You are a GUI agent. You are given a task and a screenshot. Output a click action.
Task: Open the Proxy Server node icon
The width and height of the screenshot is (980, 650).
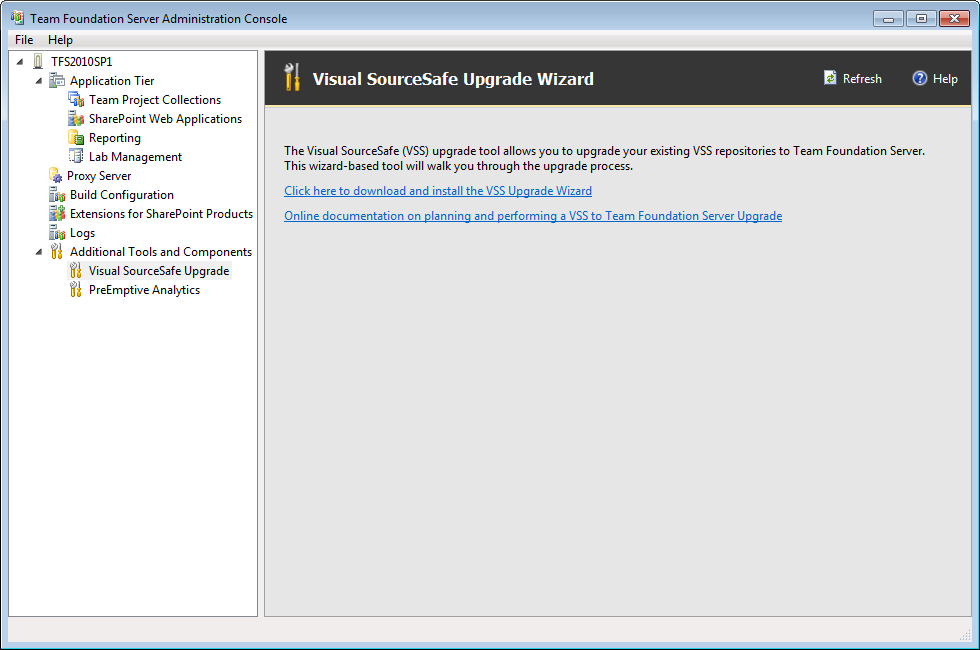click(x=55, y=175)
